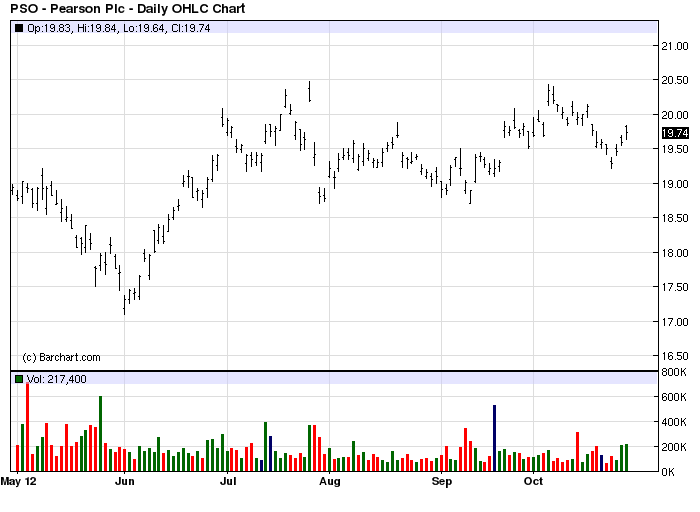Image resolution: width=700 pixels, height=512 pixels.
Task: Click the highlighted 19.74 current price tag
Action: click(675, 133)
